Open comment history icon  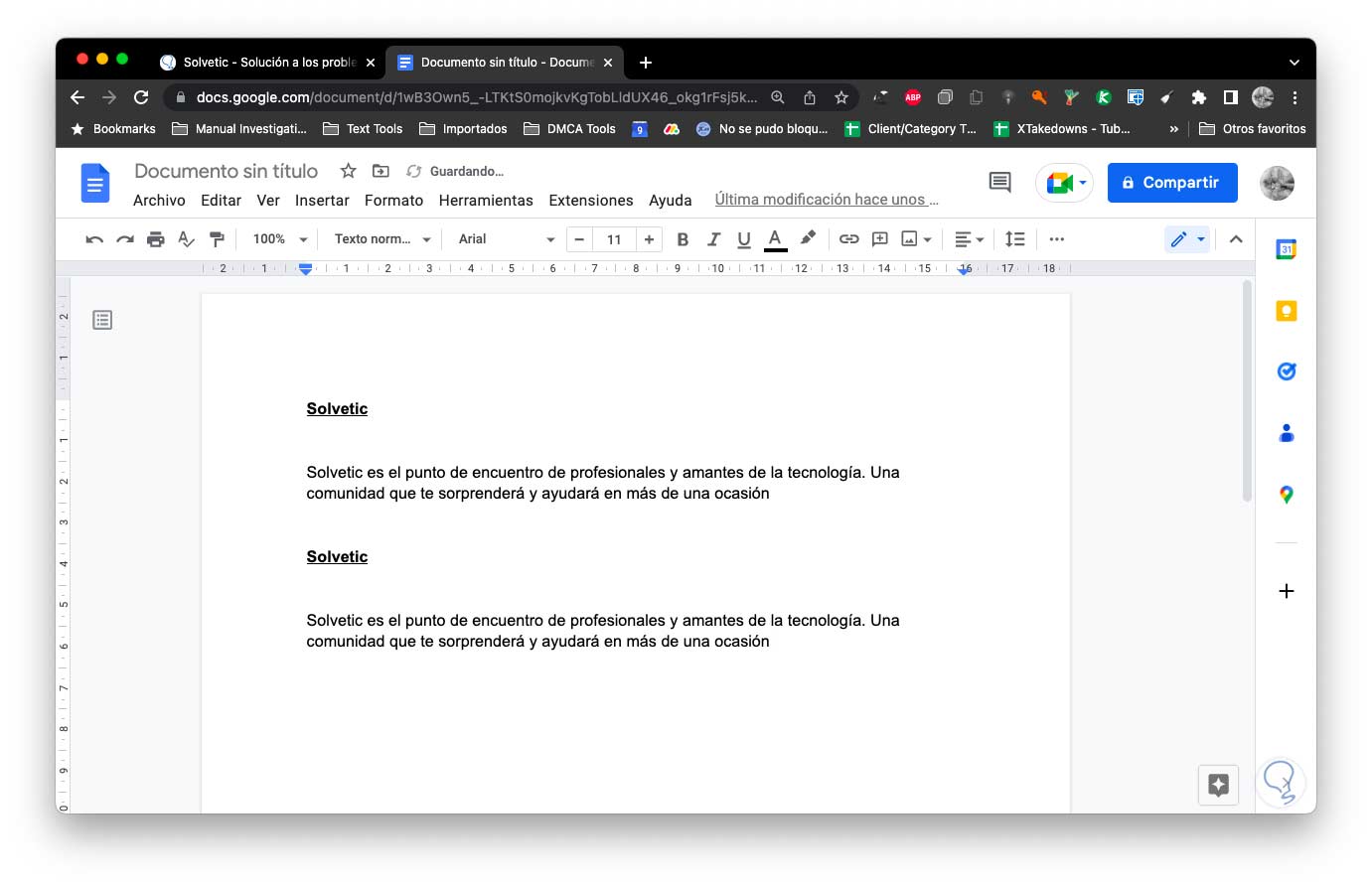(x=999, y=183)
